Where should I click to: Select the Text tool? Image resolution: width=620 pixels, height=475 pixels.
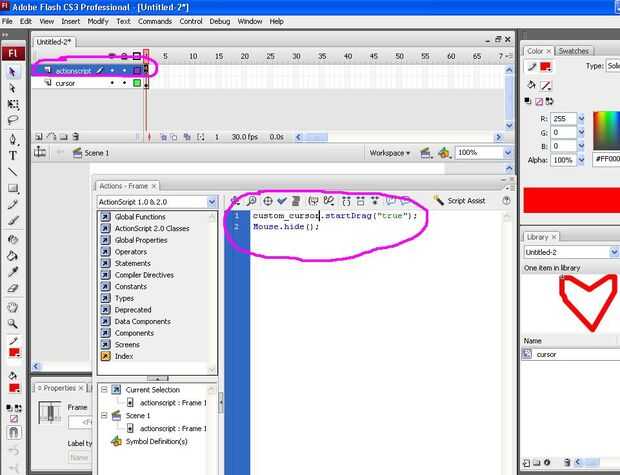point(13,155)
